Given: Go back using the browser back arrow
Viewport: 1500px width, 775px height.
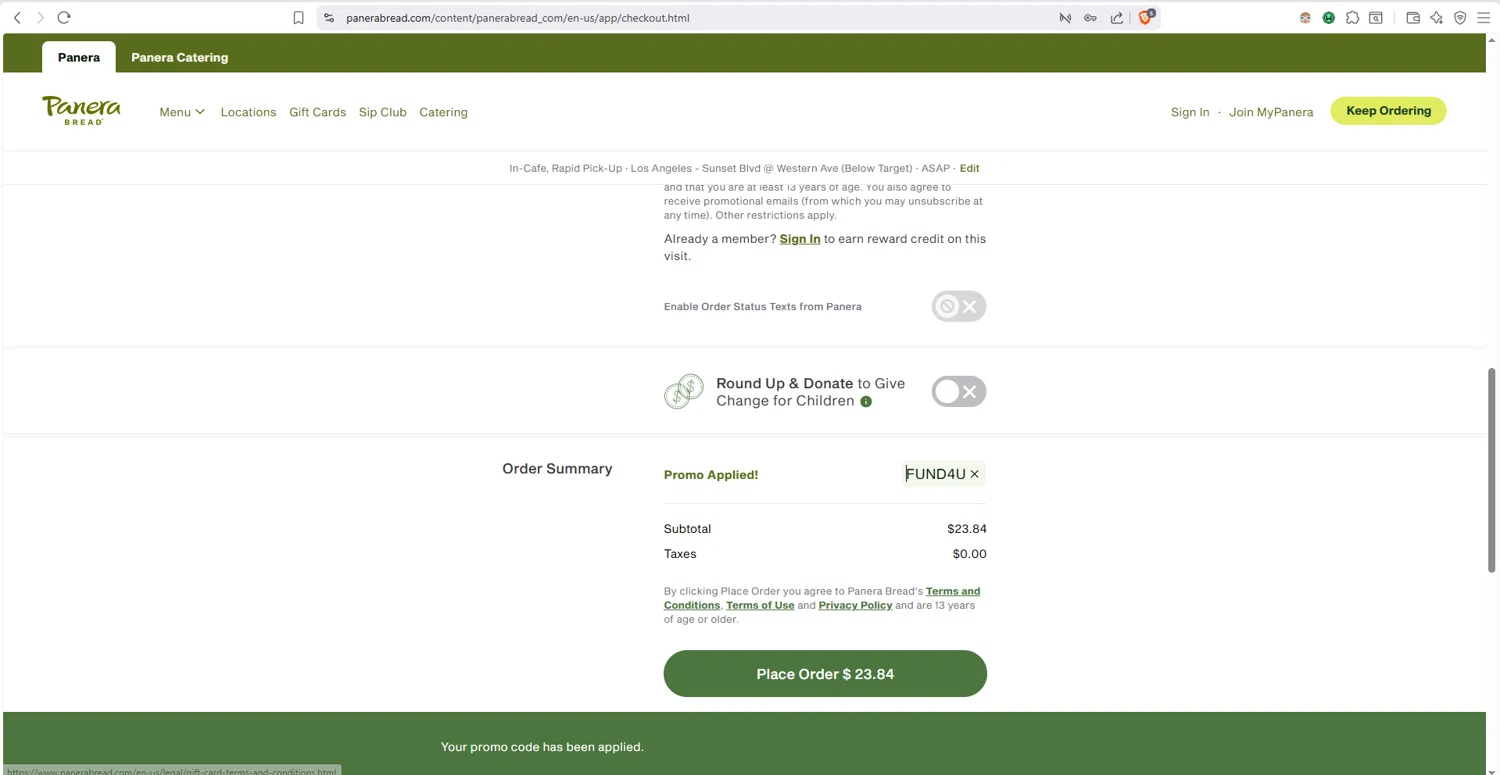Looking at the screenshot, I should click(x=17, y=18).
